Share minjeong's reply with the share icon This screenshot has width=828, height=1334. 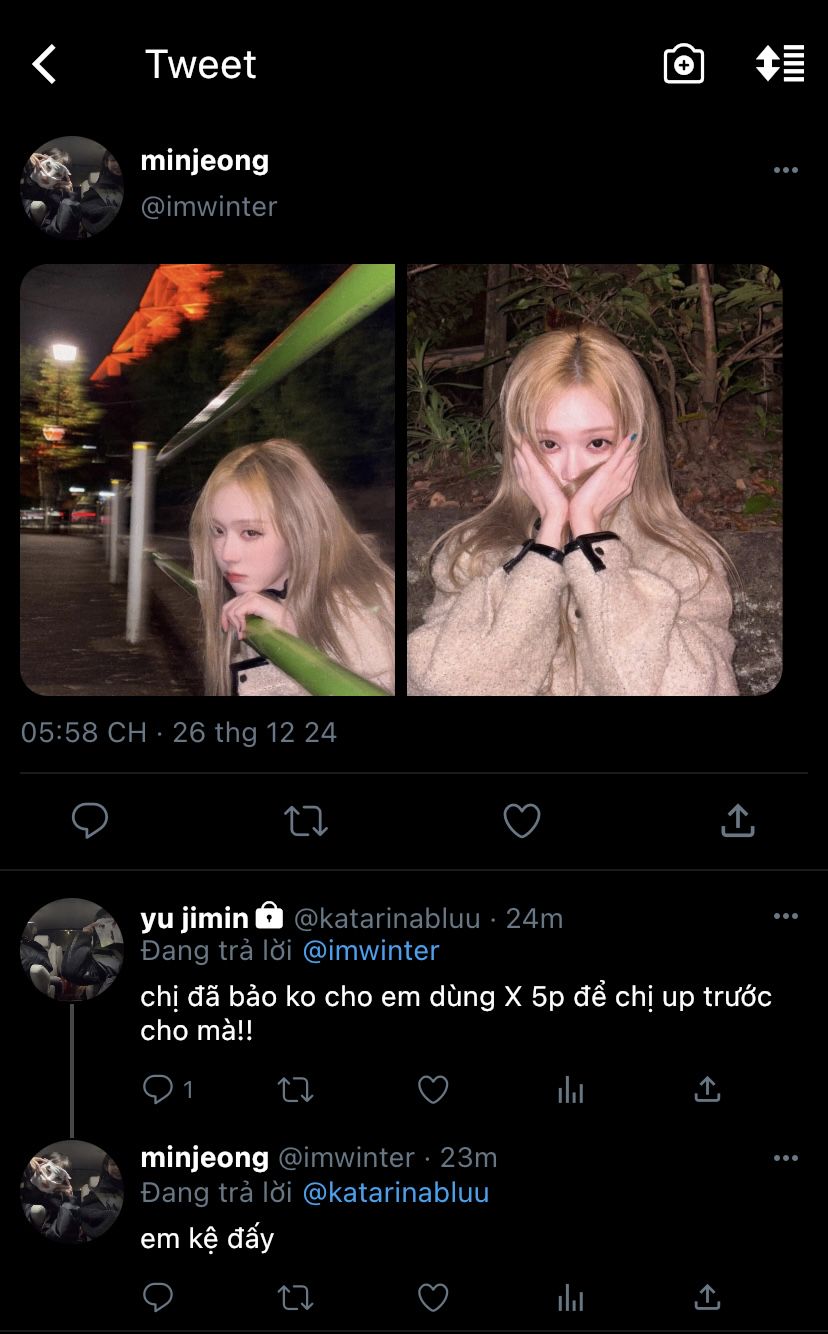(x=707, y=1298)
